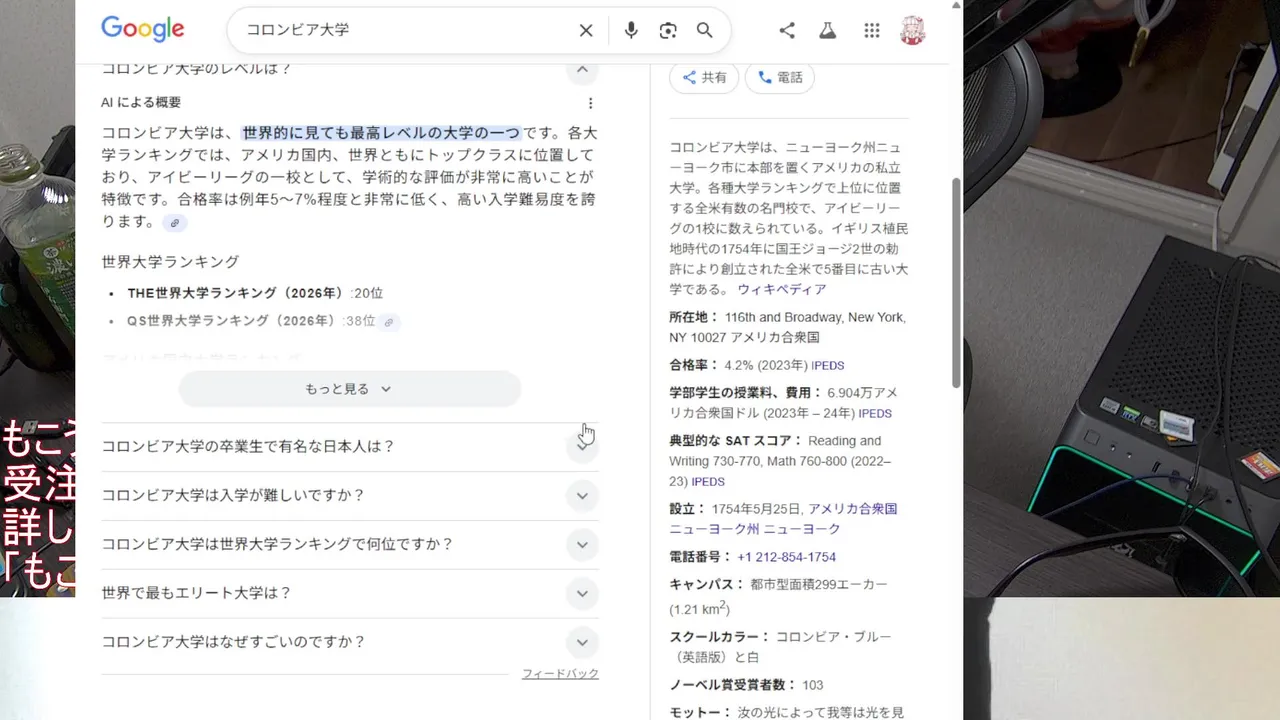Open the account profile avatar
Image resolution: width=1280 pixels, height=720 pixels.
pos(913,31)
